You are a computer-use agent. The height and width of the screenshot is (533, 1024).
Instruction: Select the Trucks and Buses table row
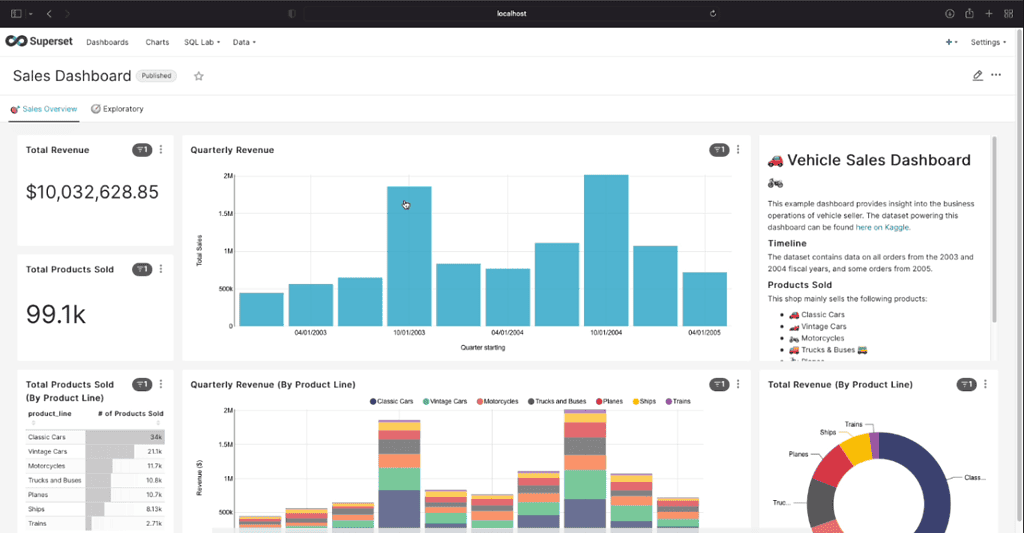pyautogui.click(x=95, y=480)
